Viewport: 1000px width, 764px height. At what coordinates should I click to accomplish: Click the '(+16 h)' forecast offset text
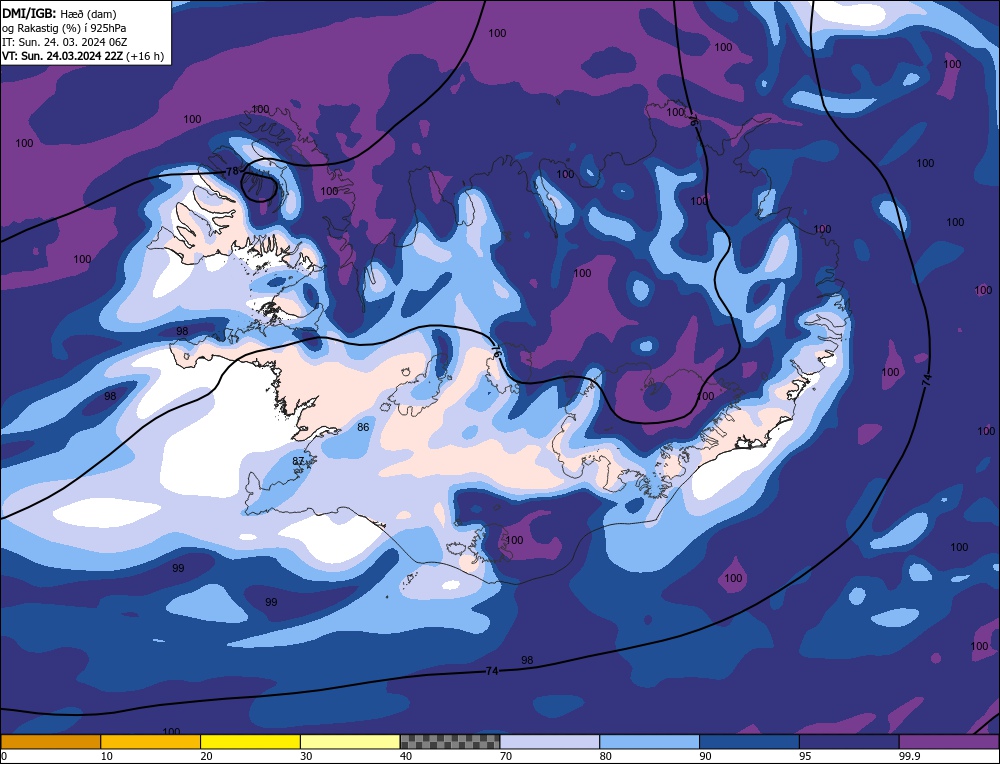pyautogui.click(x=145, y=56)
